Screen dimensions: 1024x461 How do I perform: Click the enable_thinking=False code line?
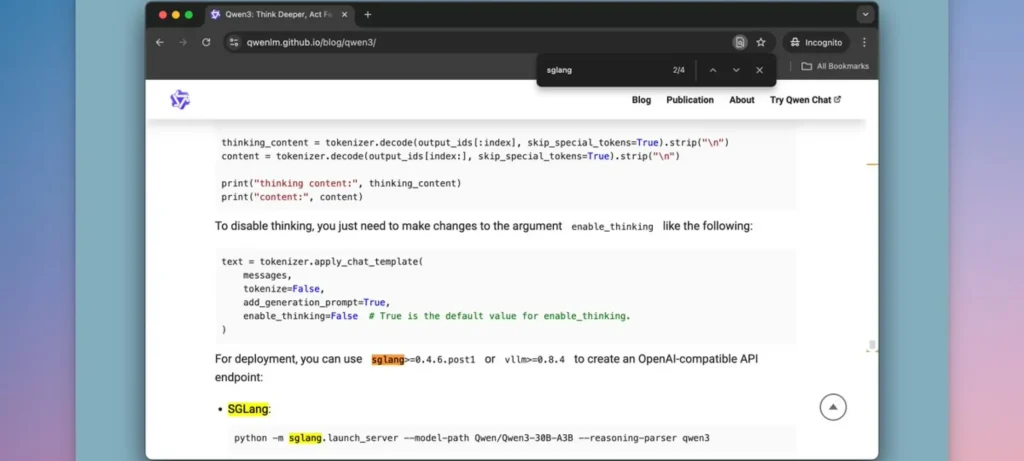click(x=436, y=316)
